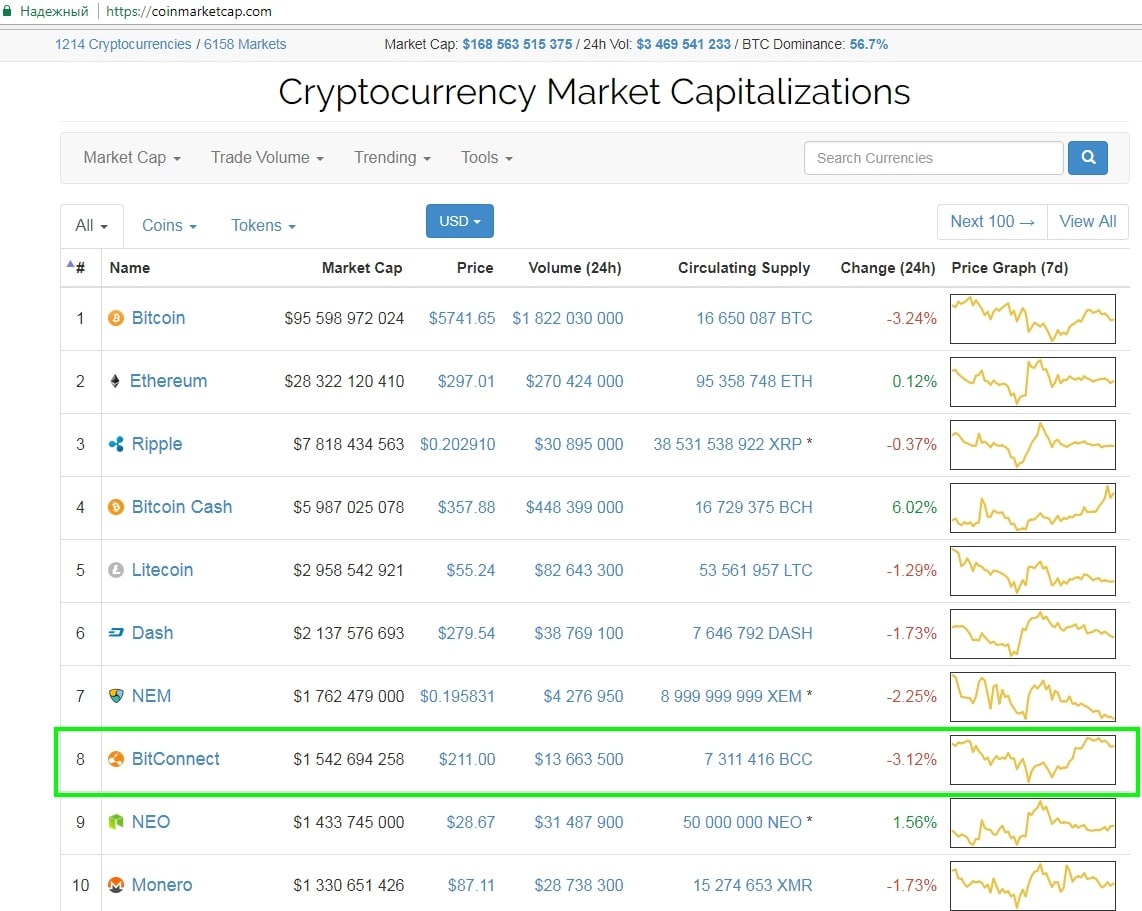Click NEO change value 1.56%

(914, 822)
